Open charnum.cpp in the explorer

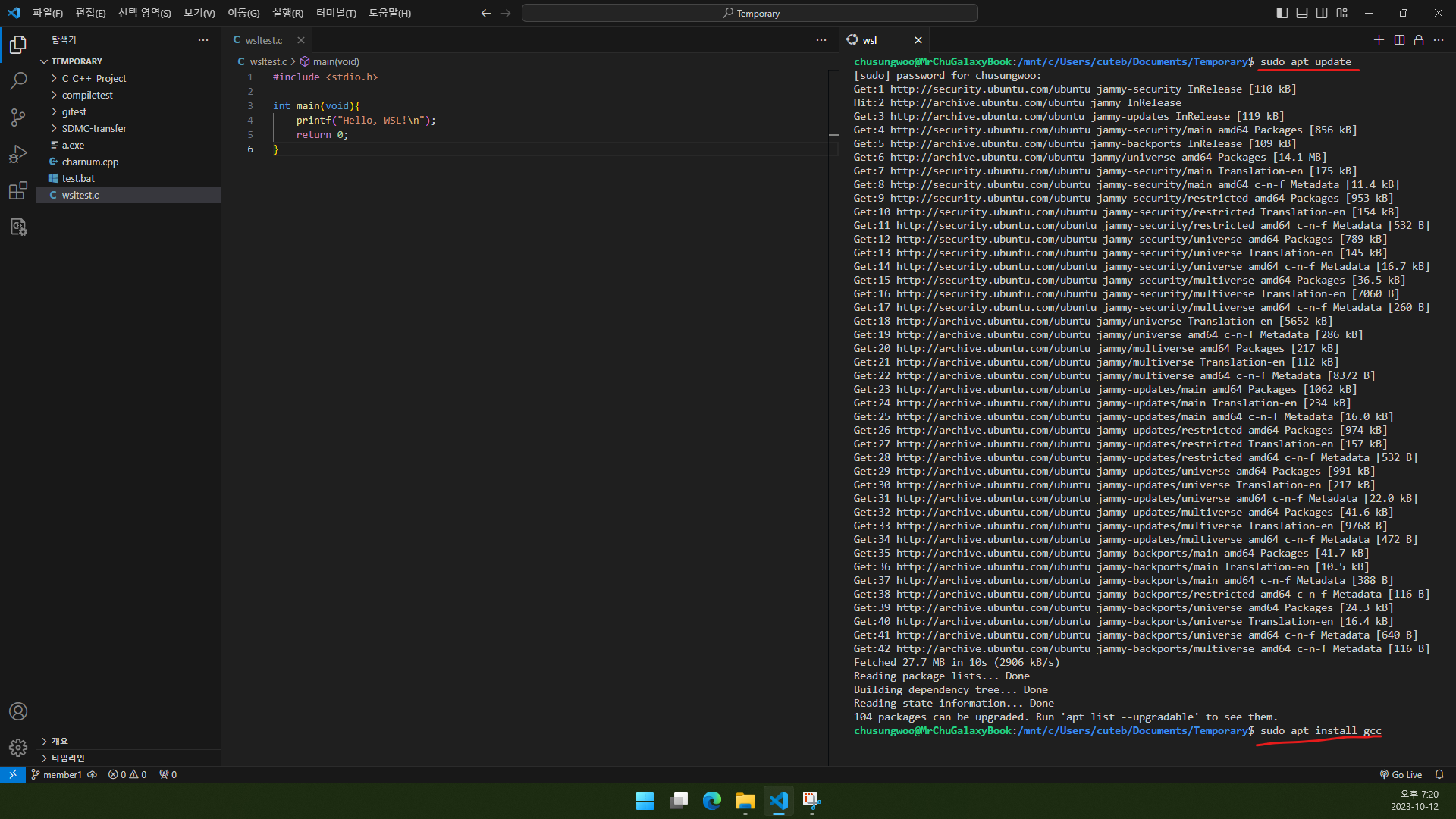[129, 162]
